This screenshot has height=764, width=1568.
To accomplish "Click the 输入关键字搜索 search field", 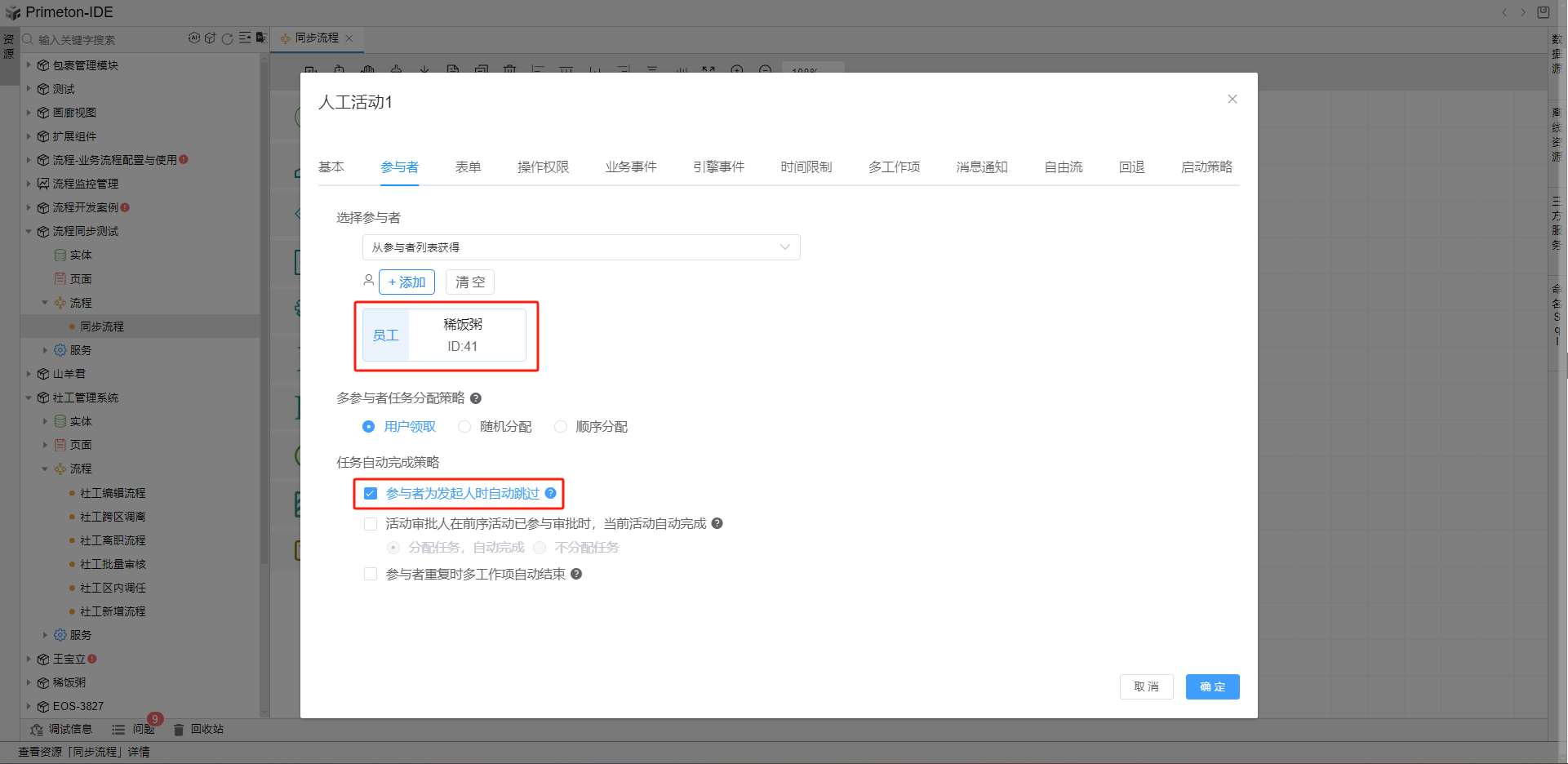I will point(106,39).
